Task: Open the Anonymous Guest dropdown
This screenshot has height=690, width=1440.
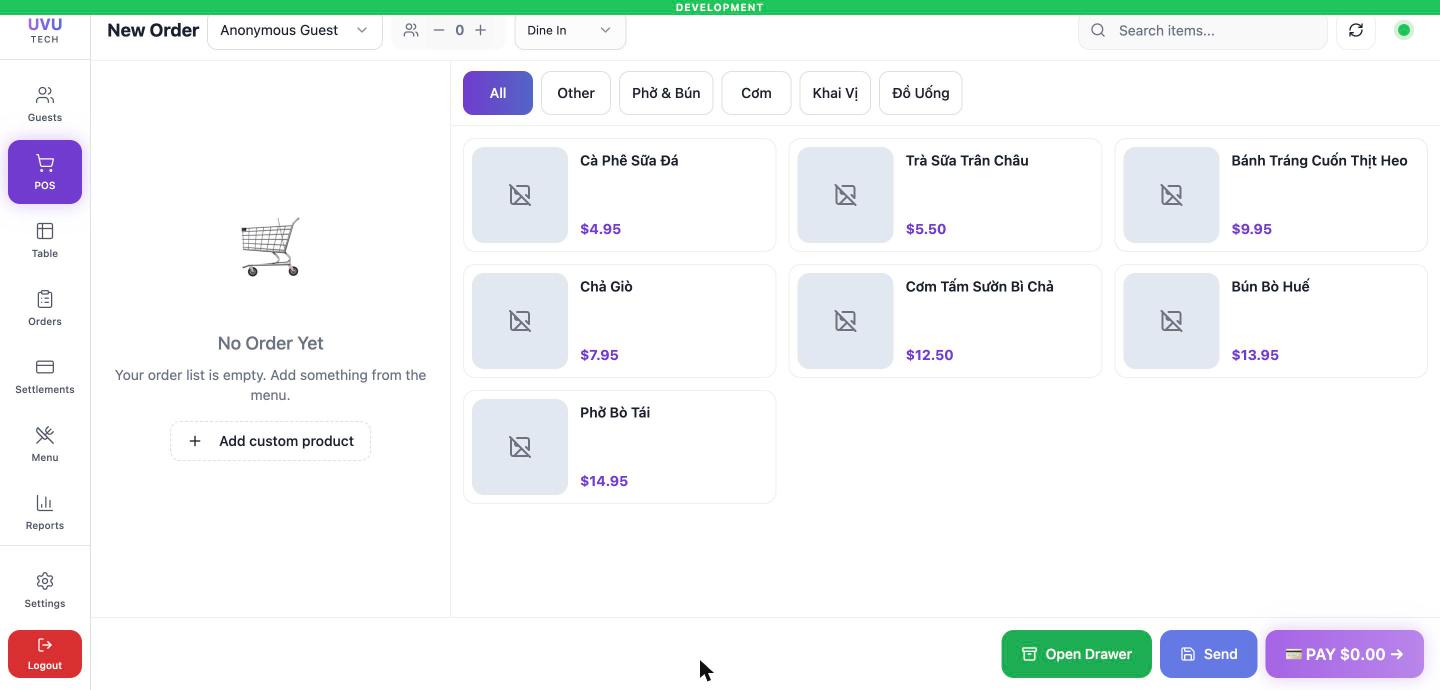Action: [x=295, y=30]
